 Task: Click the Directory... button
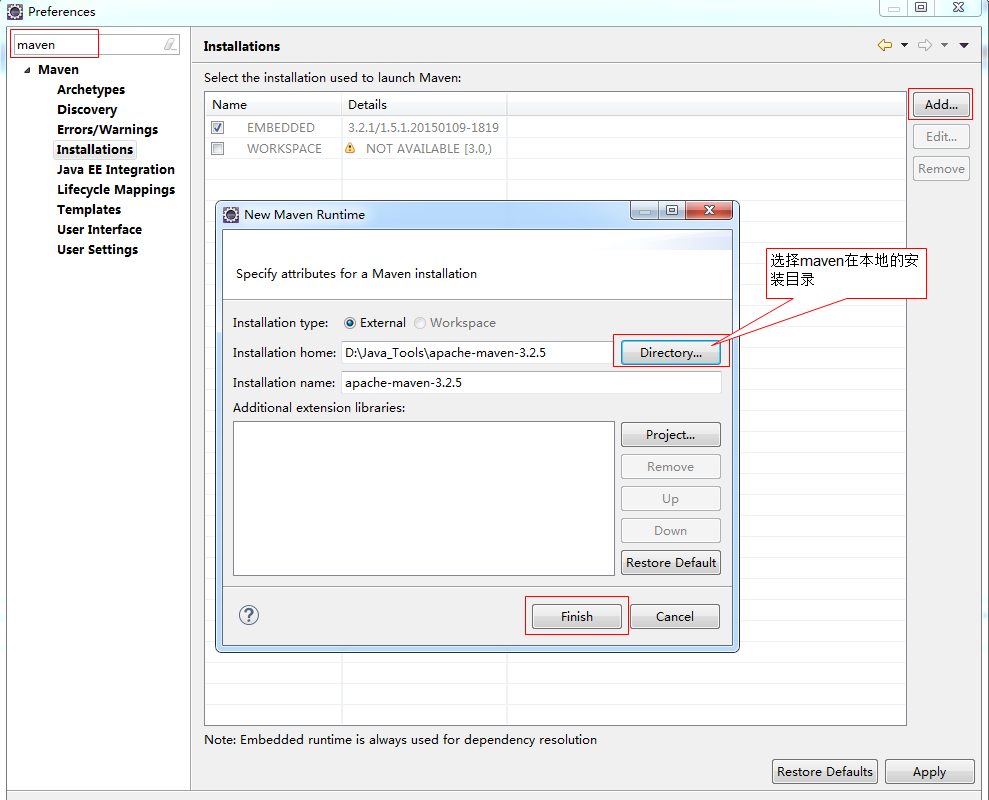point(670,353)
